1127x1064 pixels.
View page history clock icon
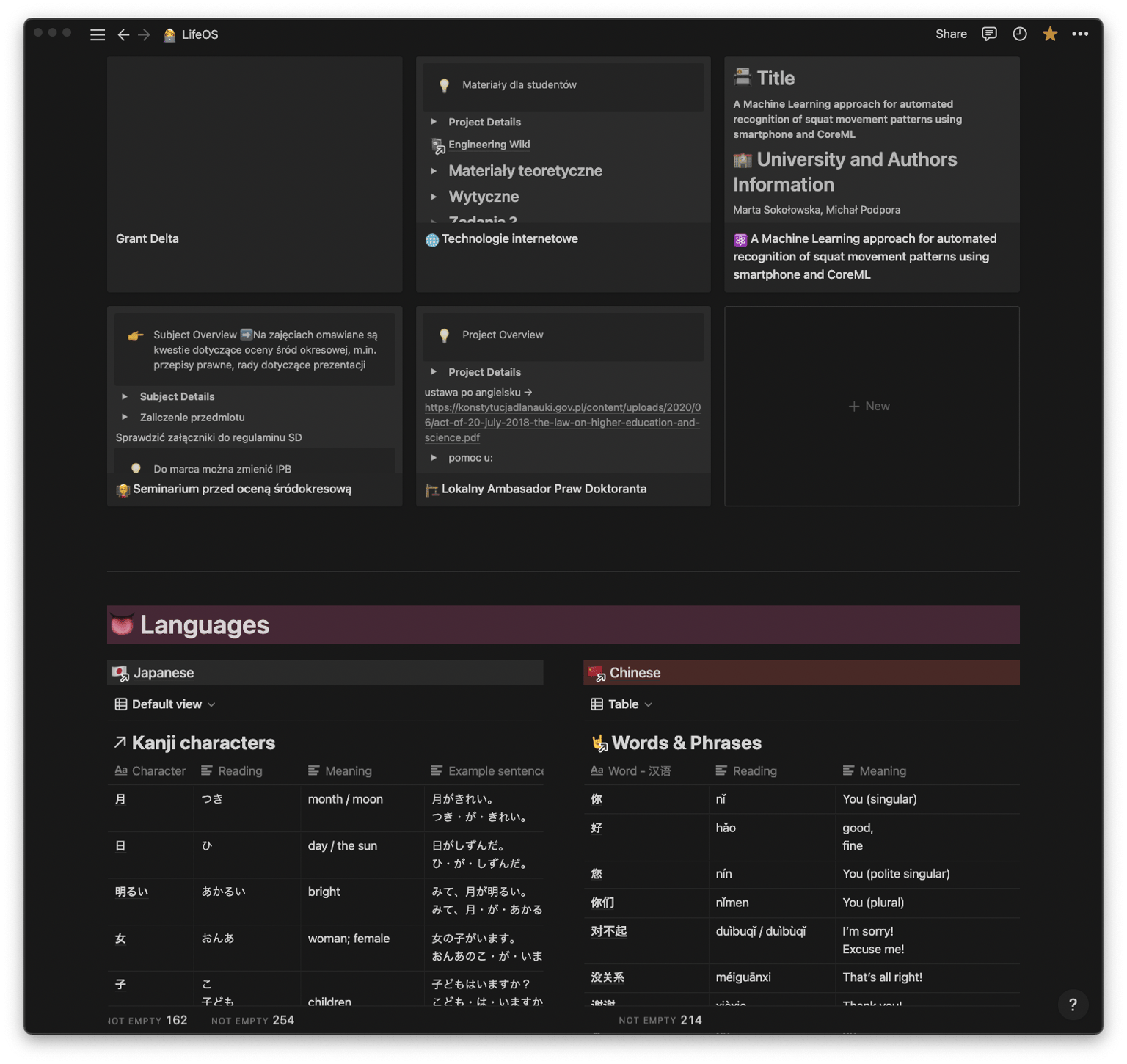[1020, 34]
